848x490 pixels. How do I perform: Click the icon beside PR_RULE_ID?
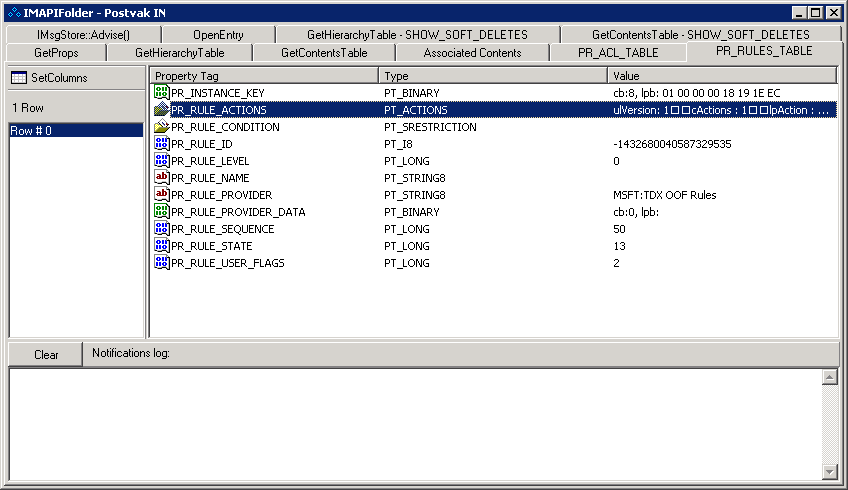[x=161, y=144]
